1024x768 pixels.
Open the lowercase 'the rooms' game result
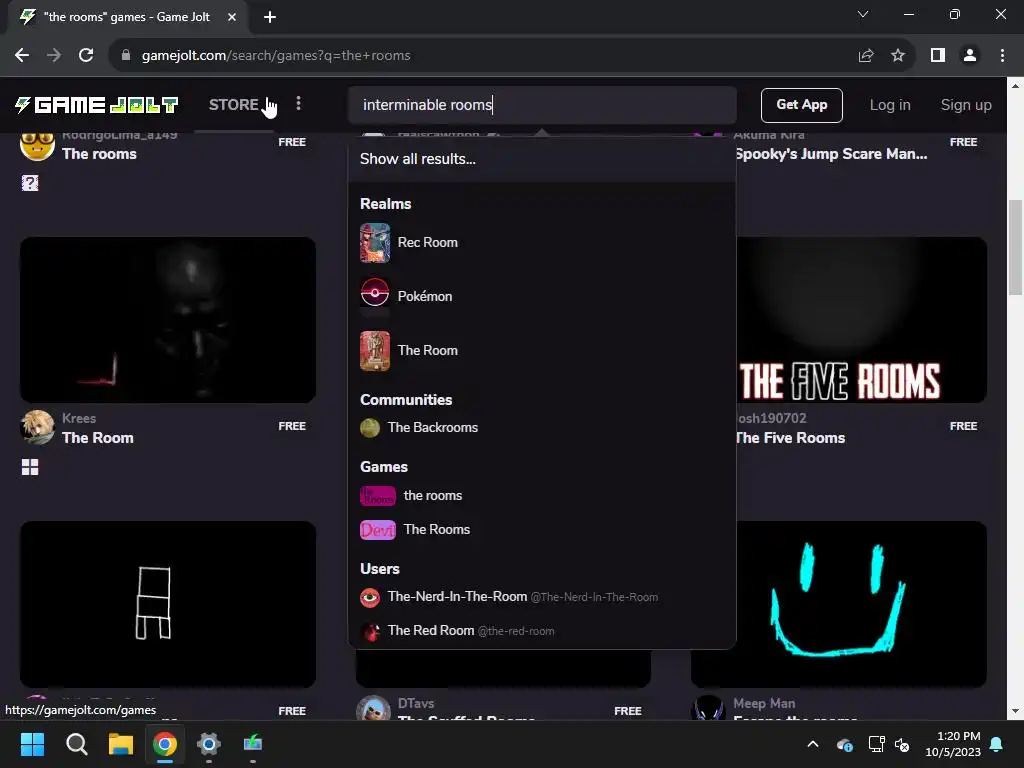tap(542, 496)
